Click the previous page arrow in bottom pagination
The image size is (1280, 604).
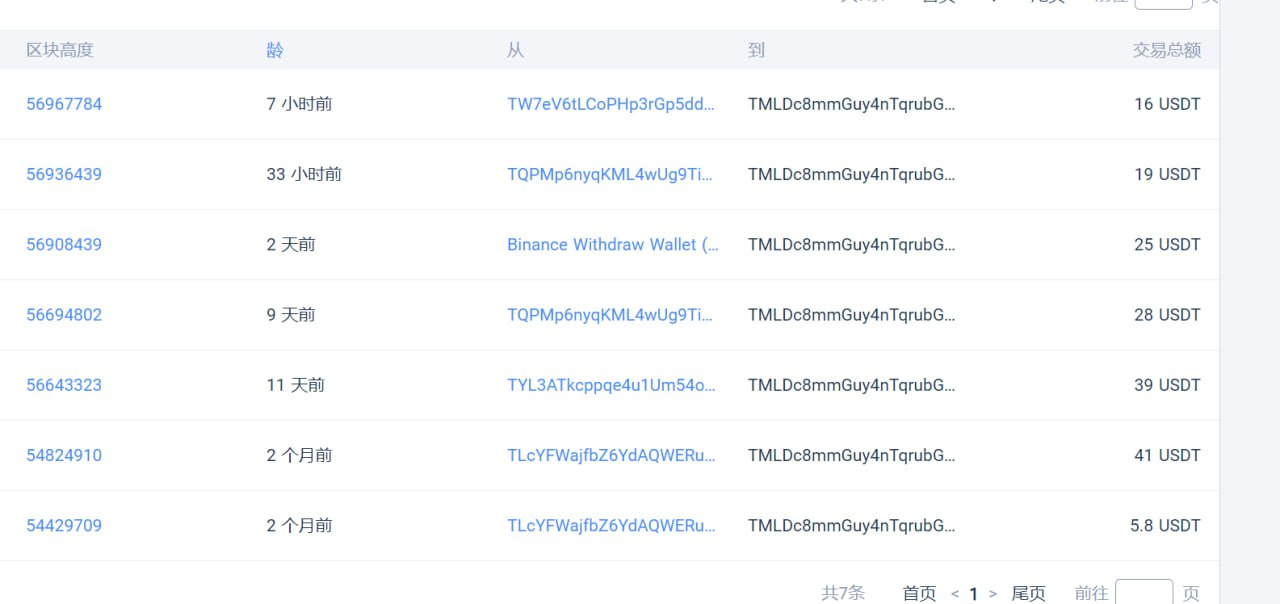pyautogui.click(x=954, y=594)
